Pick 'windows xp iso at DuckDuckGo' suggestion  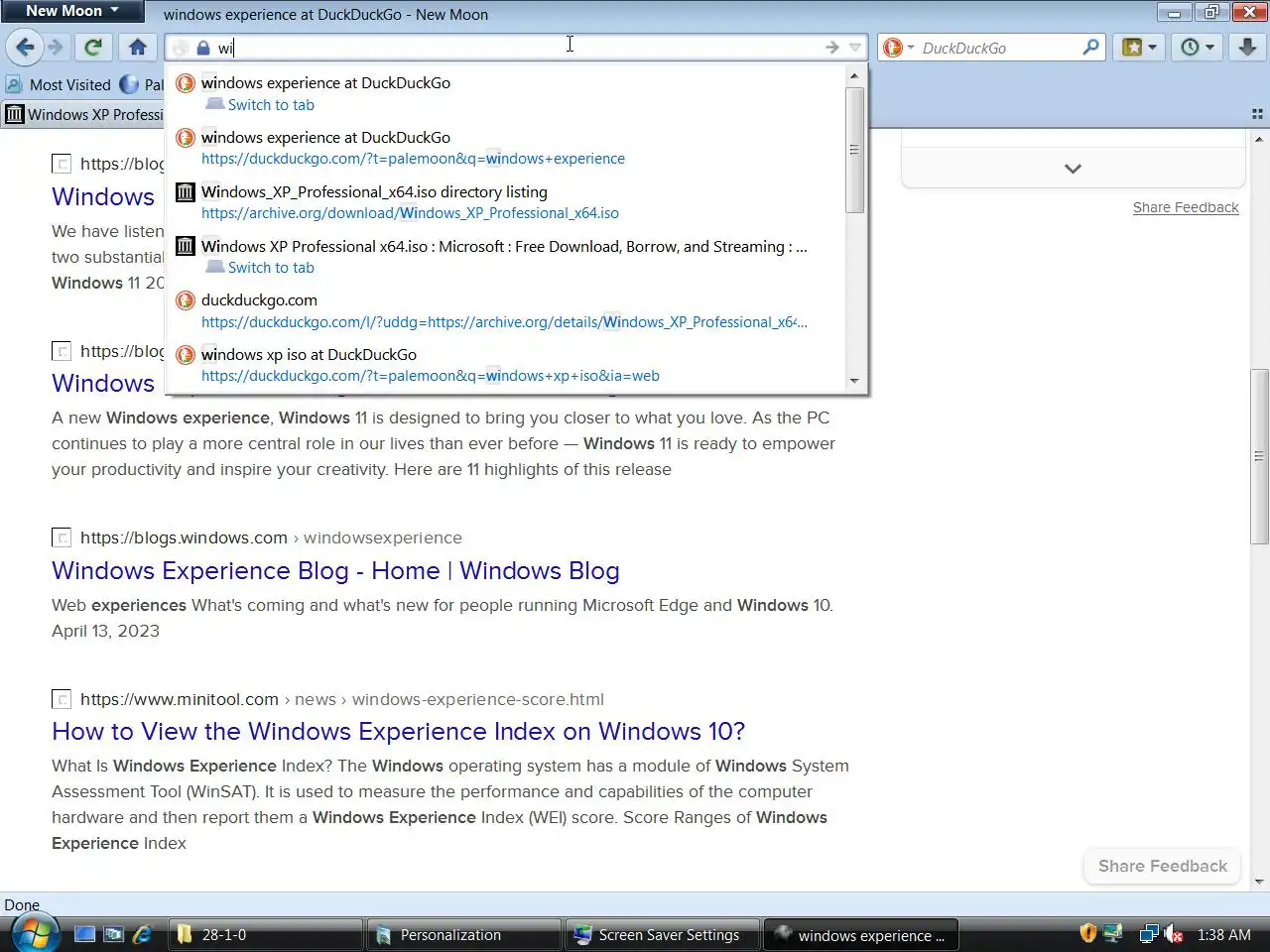[506, 364]
